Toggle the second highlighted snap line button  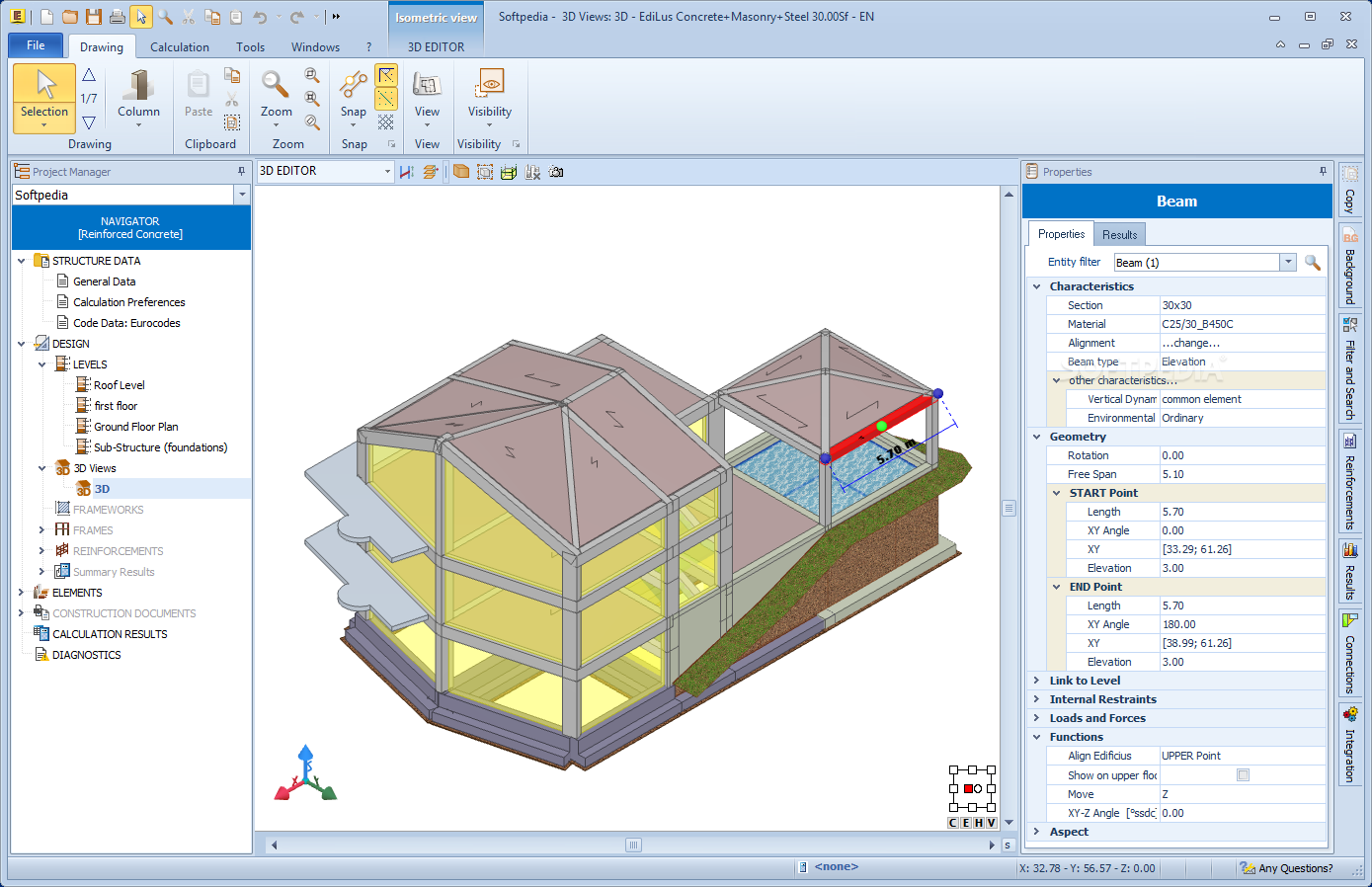(386, 99)
